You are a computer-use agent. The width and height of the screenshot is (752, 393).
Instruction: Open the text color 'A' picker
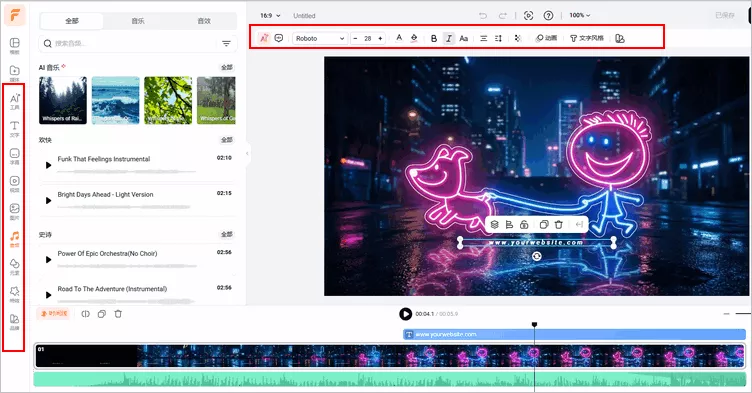click(399, 38)
